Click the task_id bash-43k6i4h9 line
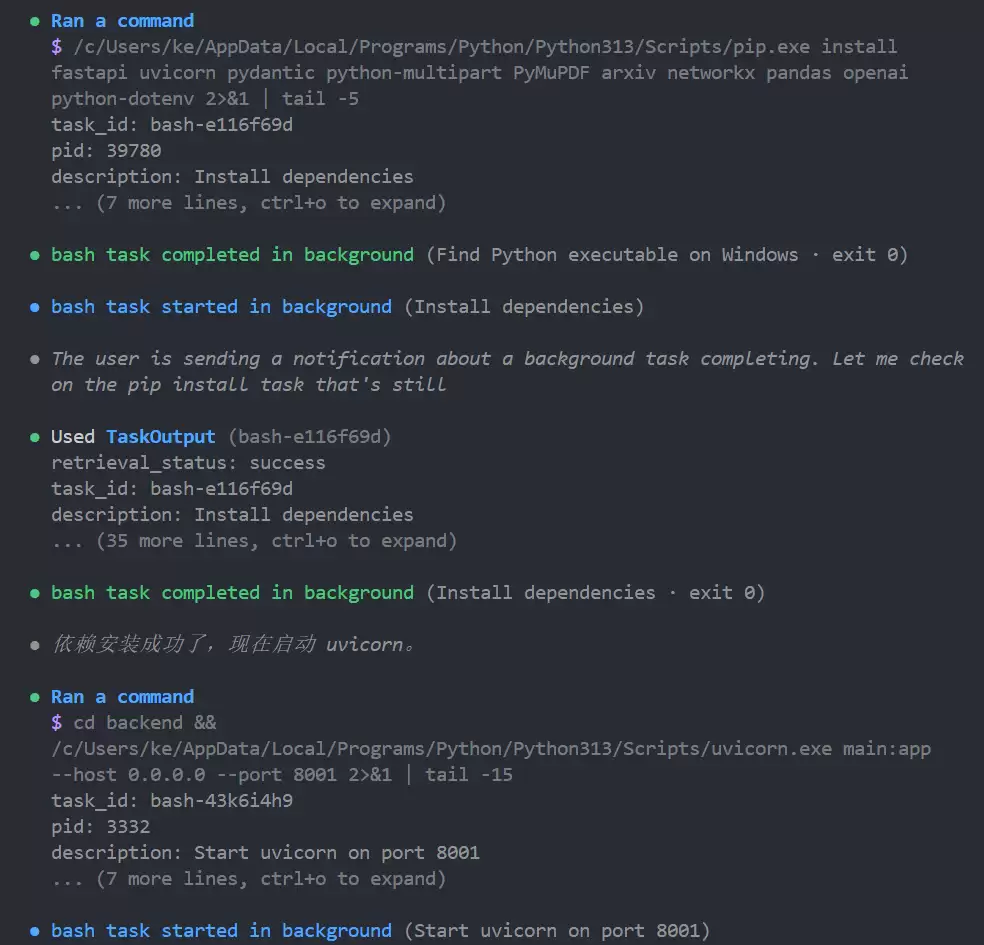Viewport: 984px width, 945px height. (172, 801)
